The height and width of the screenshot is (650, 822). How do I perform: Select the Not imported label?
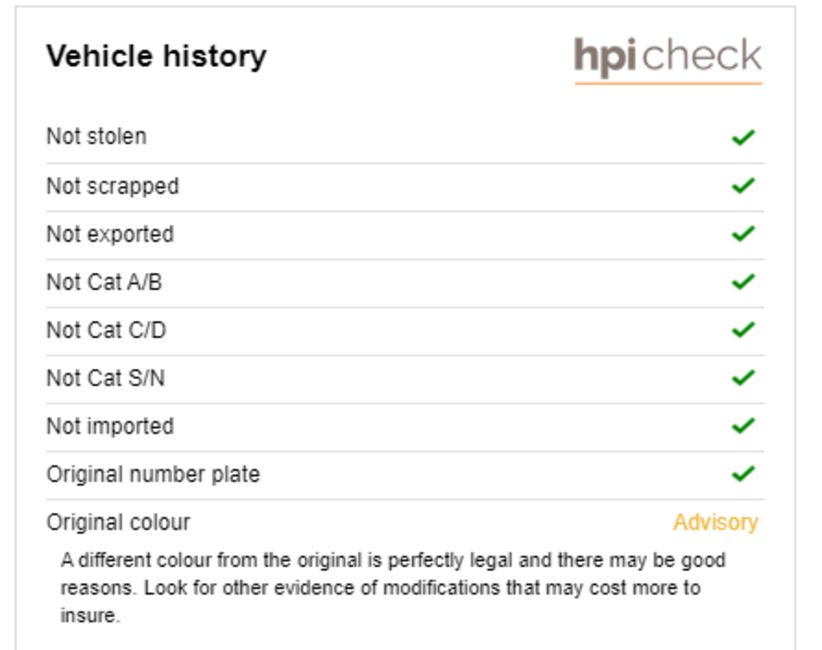110,427
